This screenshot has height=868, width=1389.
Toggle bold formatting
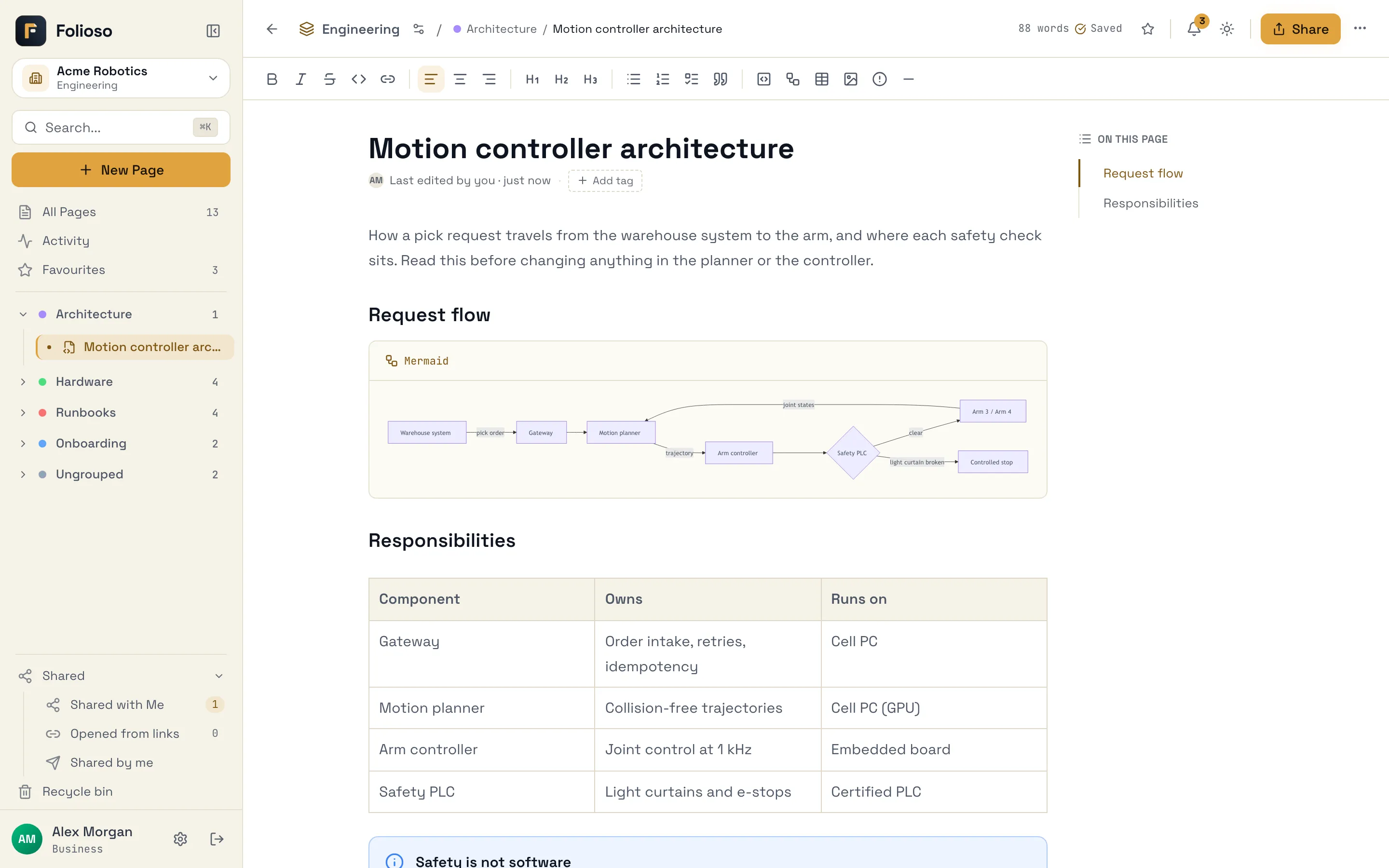pos(272,79)
